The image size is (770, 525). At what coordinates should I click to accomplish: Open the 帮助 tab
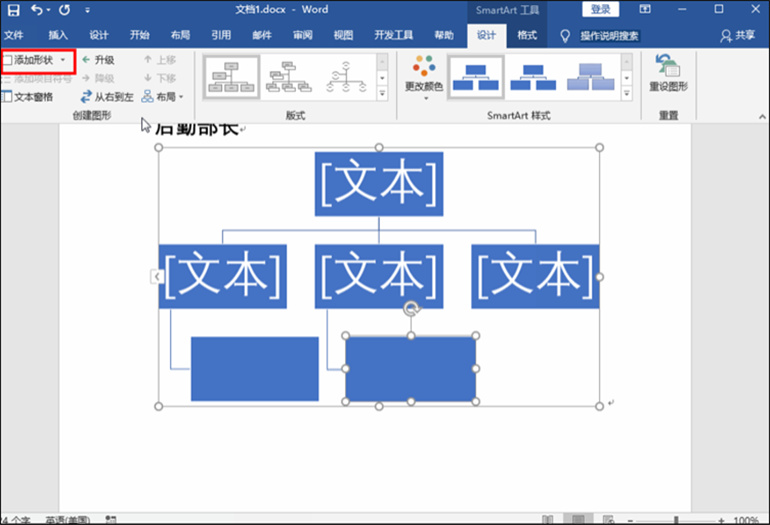[444, 35]
